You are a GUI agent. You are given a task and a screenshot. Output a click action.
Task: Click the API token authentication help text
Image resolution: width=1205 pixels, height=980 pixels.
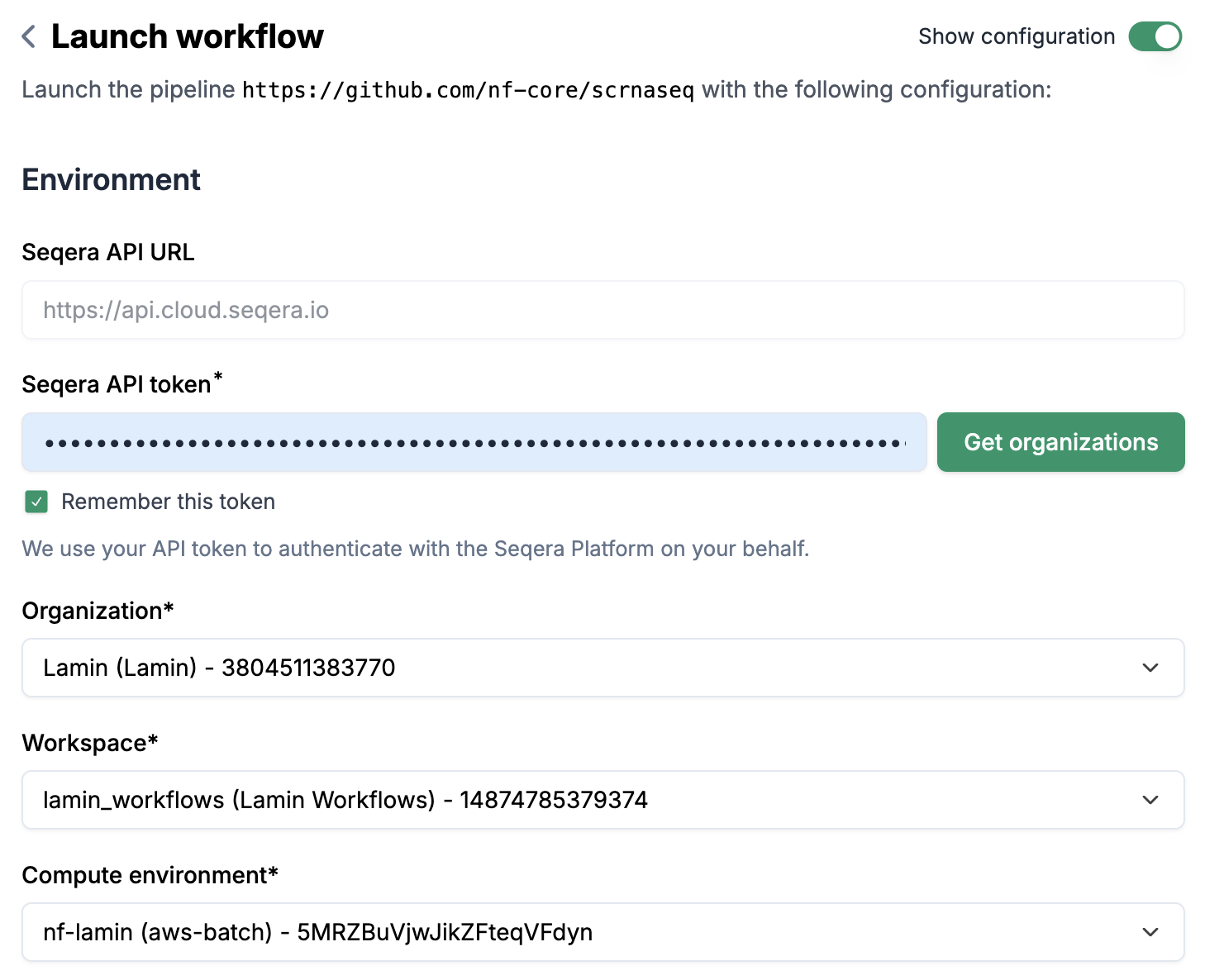tap(415, 549)
